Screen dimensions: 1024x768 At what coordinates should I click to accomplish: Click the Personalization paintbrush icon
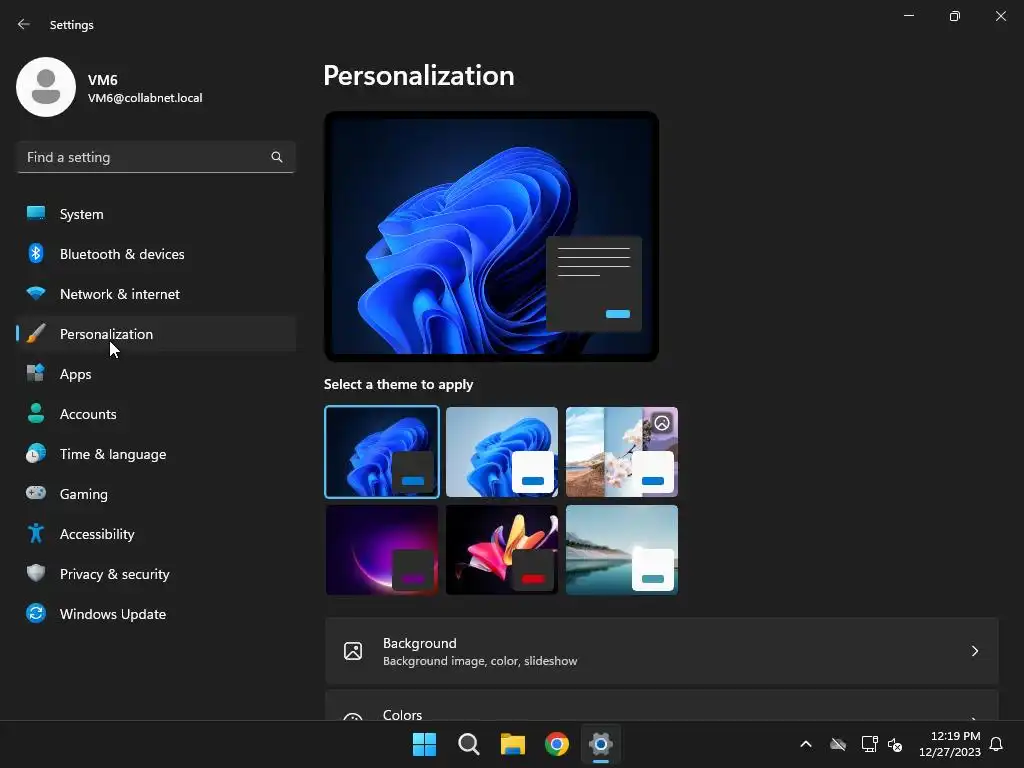(x=36, y=334)
